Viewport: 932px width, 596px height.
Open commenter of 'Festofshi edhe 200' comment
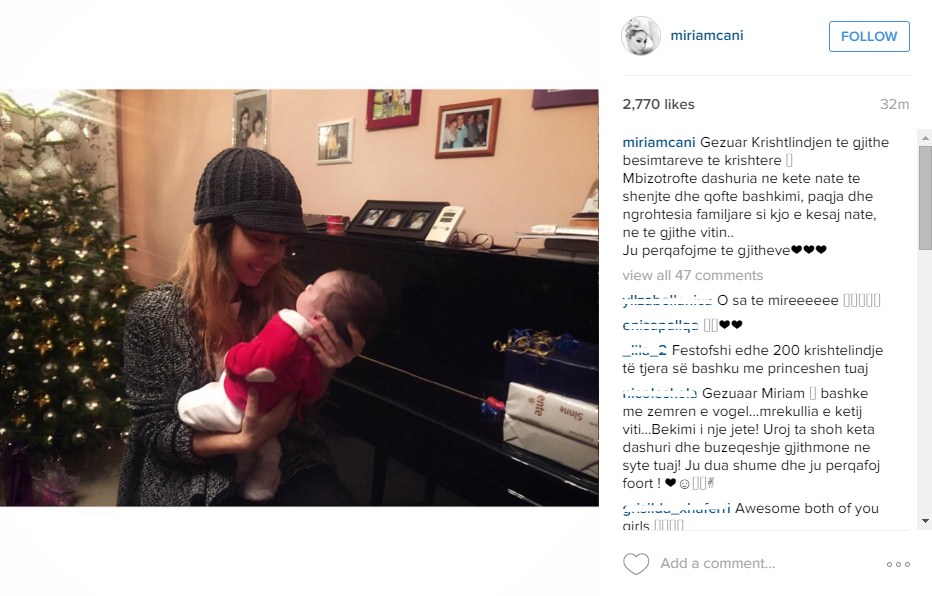tap(644, 351)
